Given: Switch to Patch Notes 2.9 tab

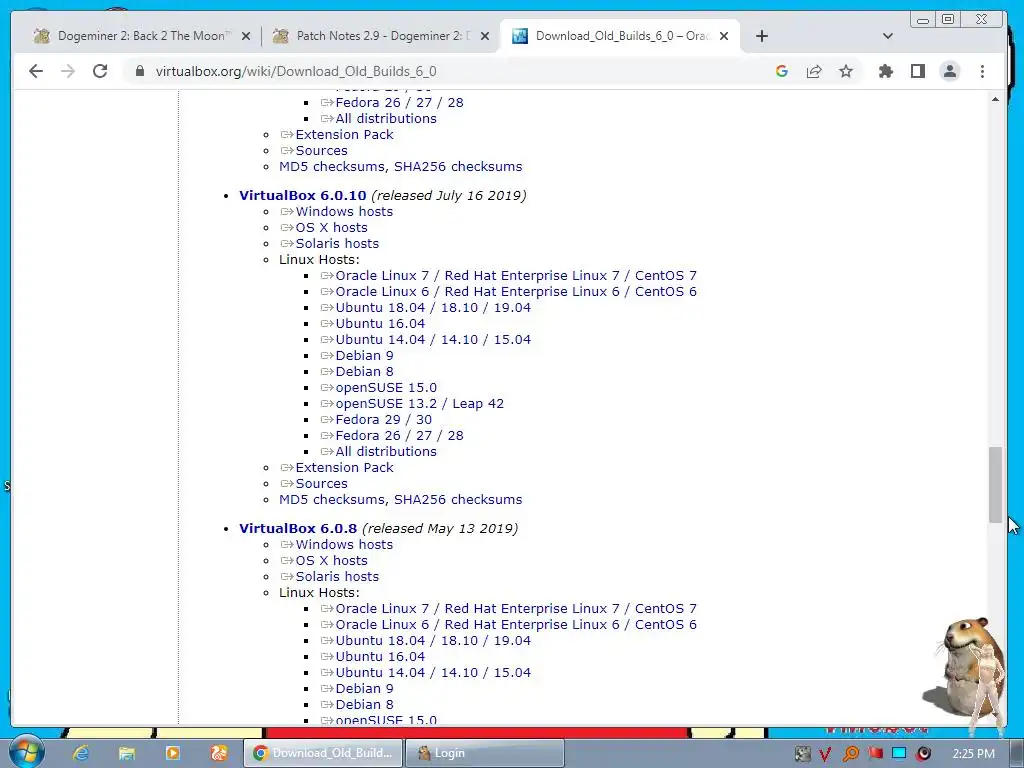Looking at the screenshot, I should coord(382,36).
